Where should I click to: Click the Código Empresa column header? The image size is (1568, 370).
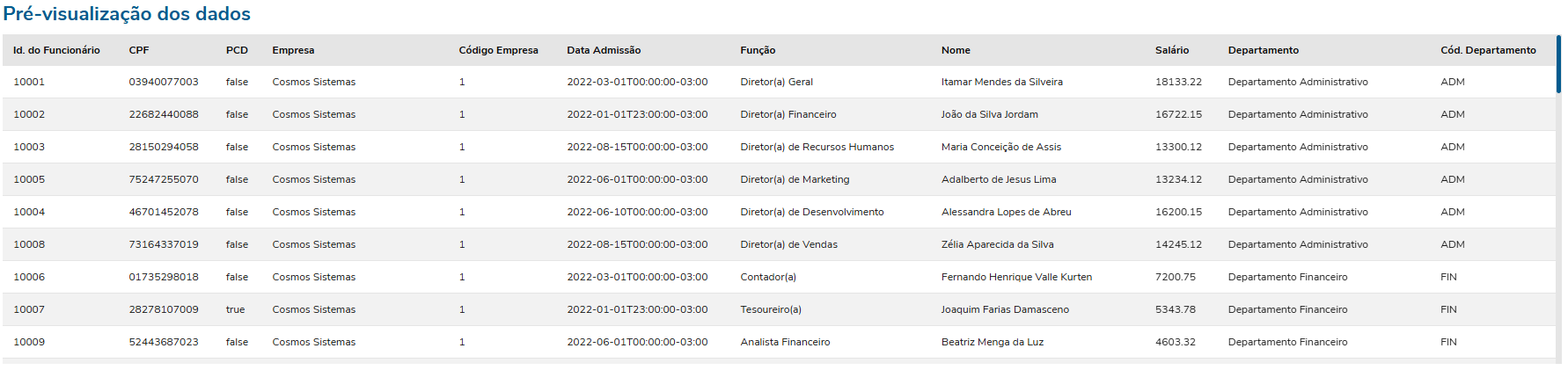pyautogui.click(x=498, y=50)
